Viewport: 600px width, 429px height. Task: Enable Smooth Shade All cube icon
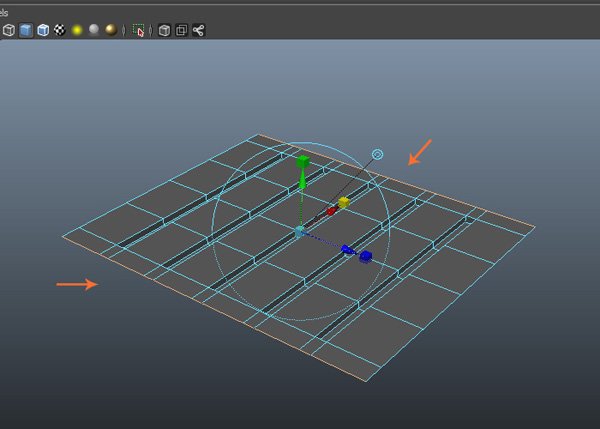coord(26,30)
